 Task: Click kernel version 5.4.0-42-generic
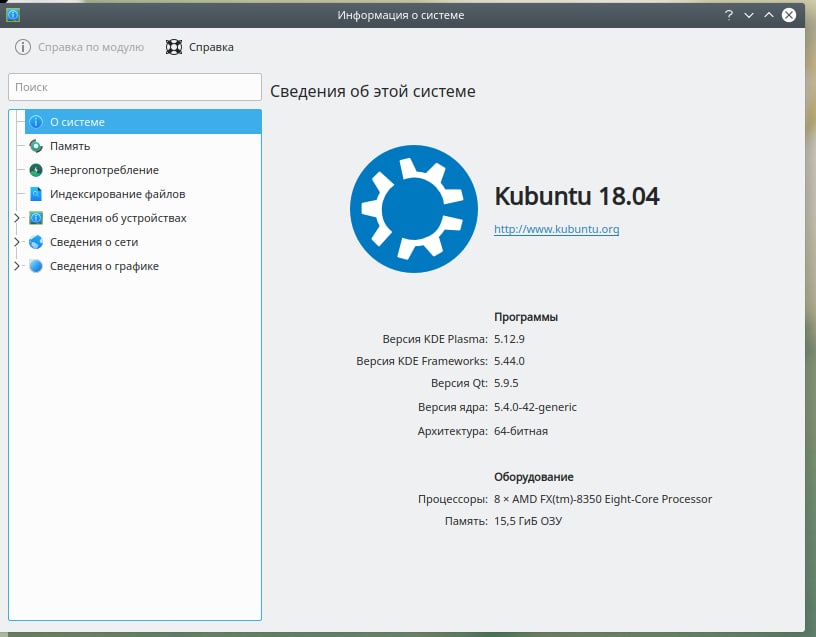535,407
